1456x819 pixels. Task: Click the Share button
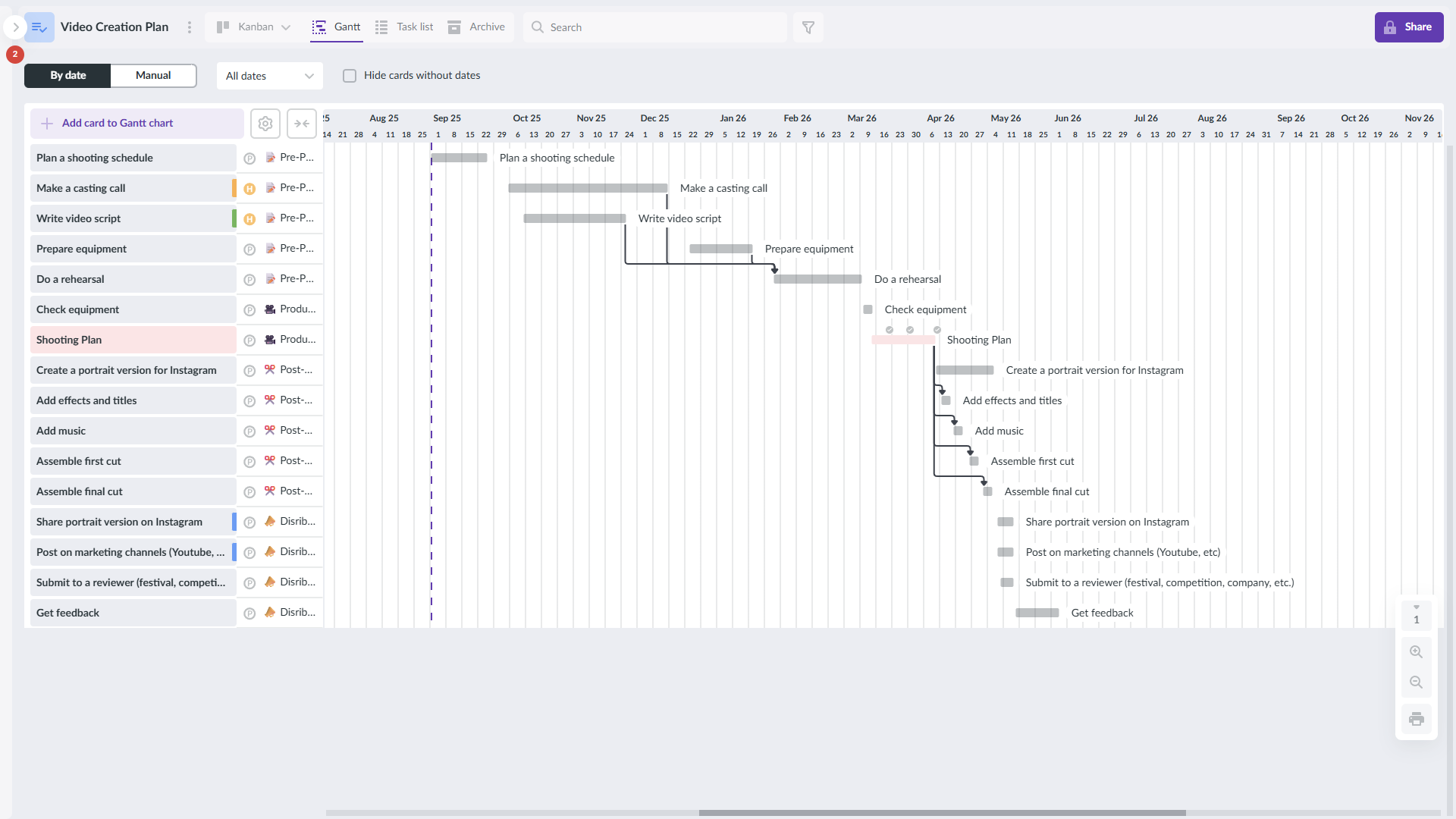(1409, 27)
